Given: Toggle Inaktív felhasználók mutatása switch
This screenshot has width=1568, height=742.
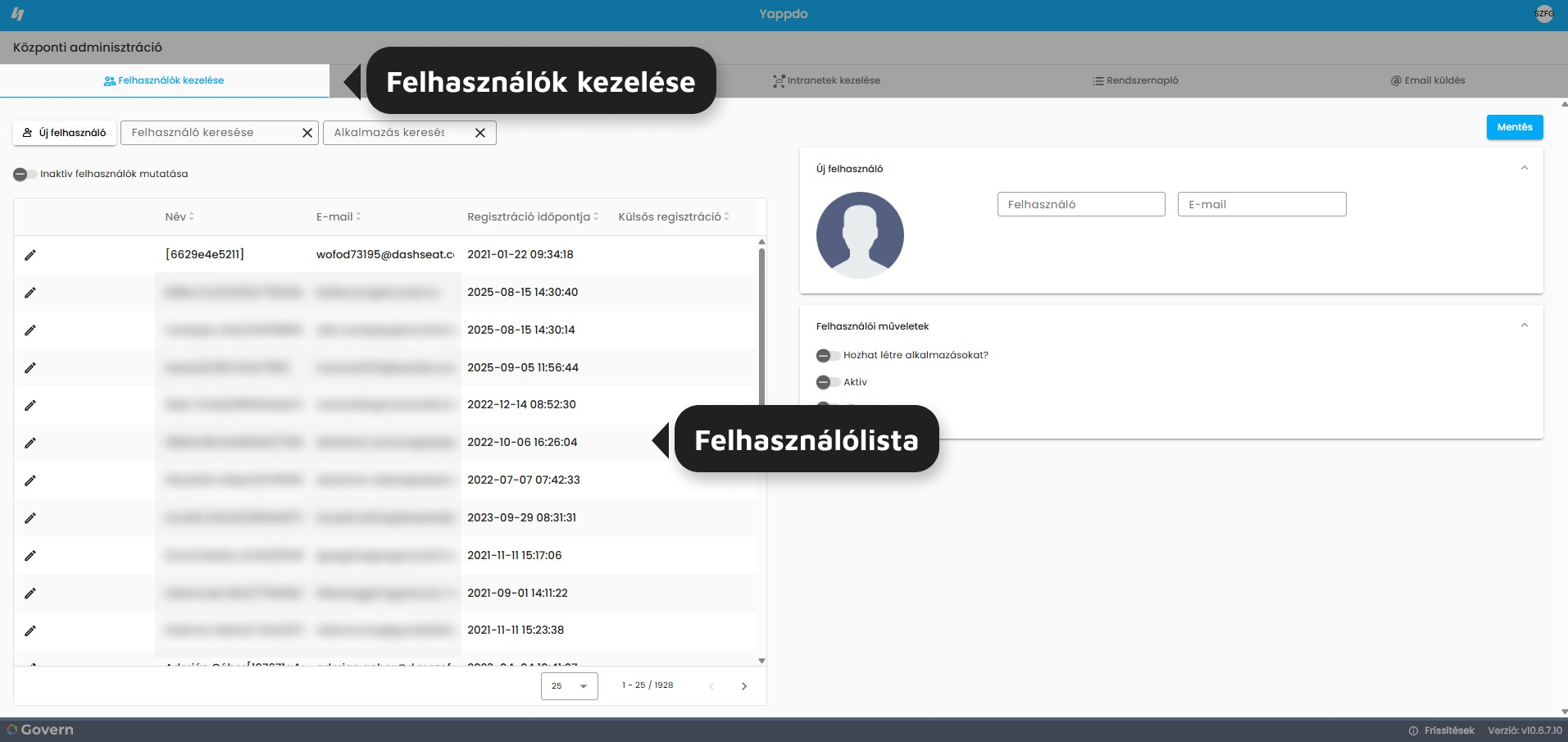Looking at the screenshot, I should click(25, 174).
